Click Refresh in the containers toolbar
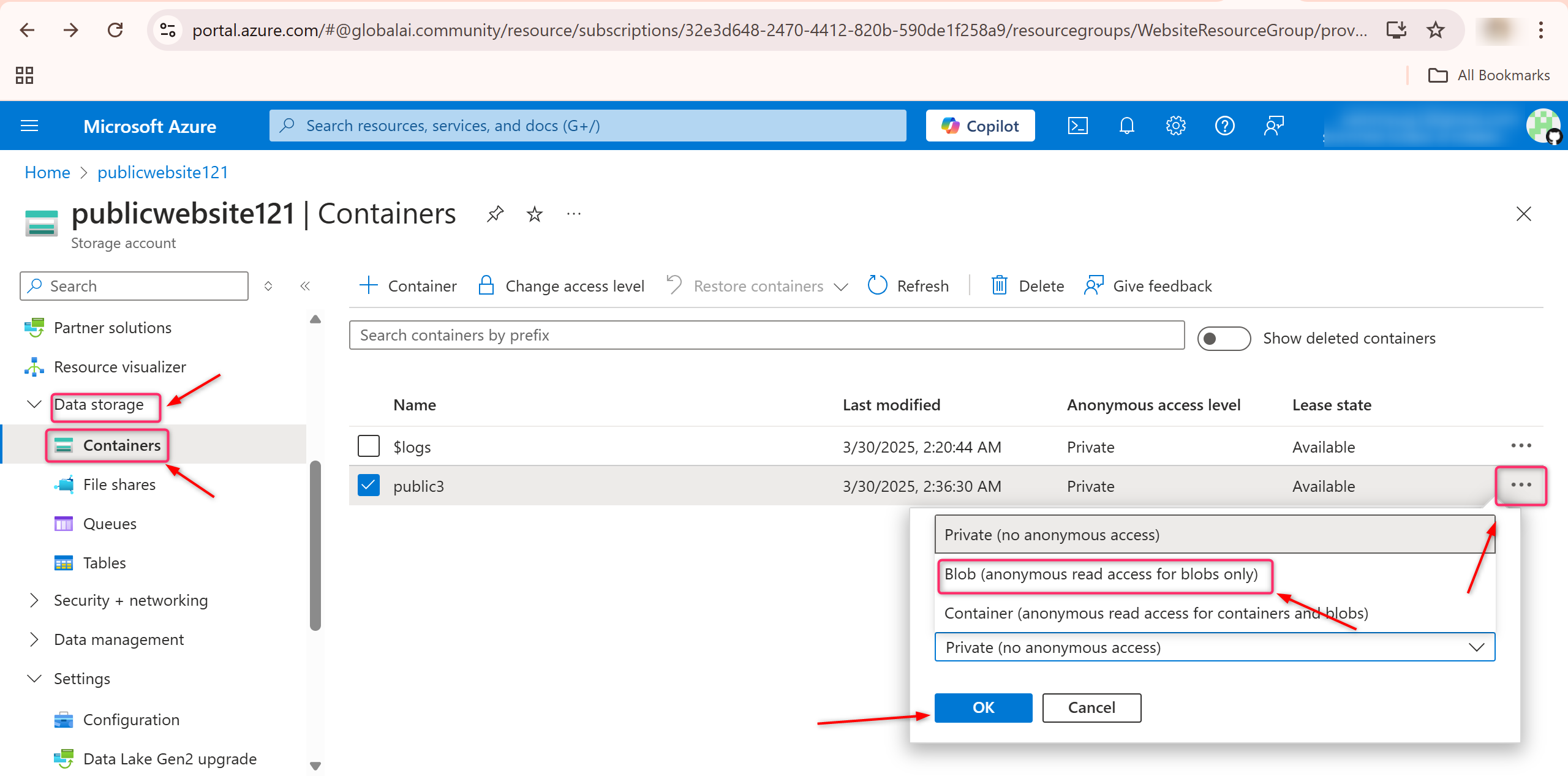This screenshot has height=776, width=1568. coord(908,286)
